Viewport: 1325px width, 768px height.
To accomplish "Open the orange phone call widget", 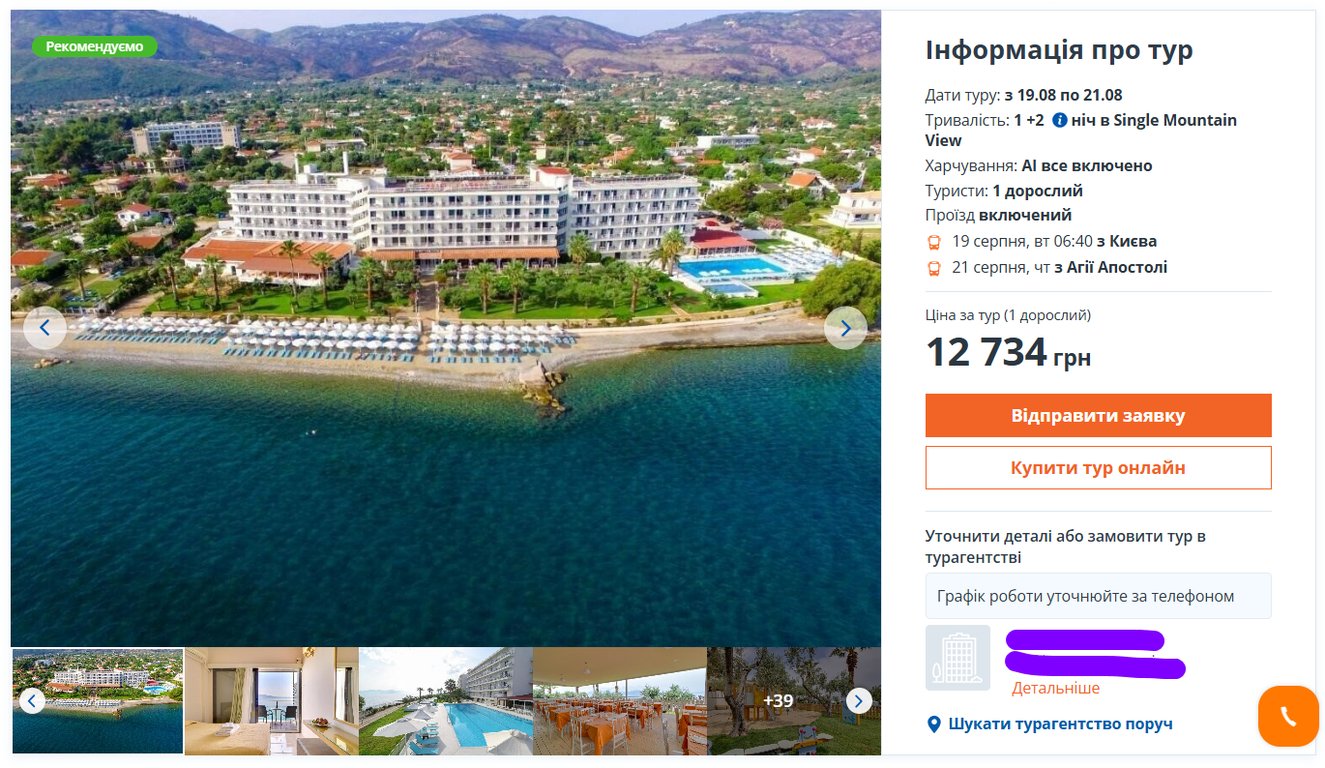I will coord(1288,716).
